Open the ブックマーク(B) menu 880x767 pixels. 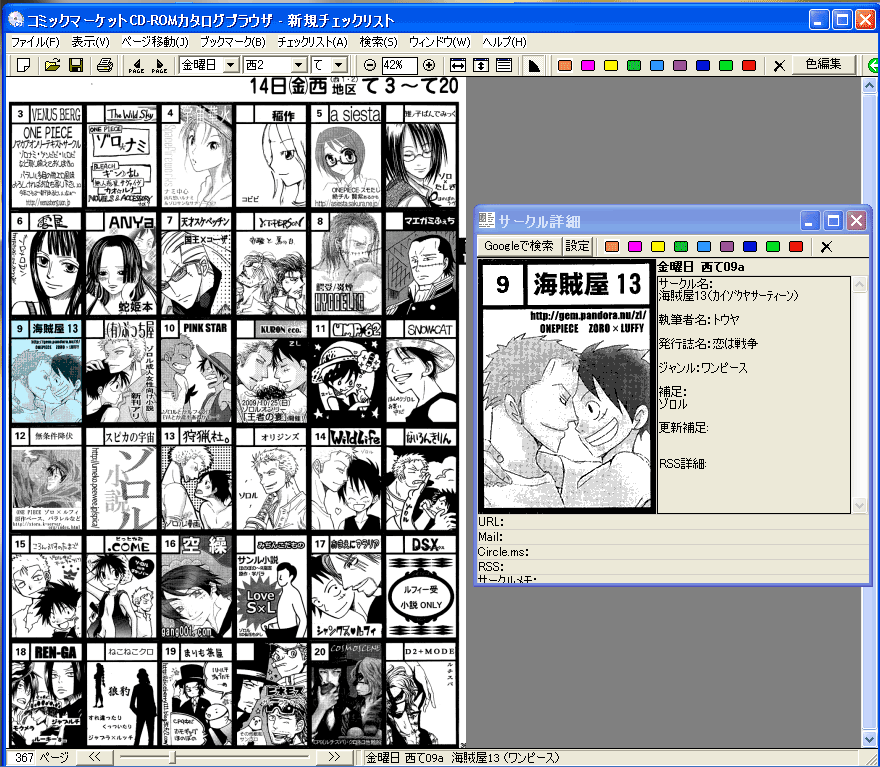pyautogui.click(x=233, y=42)
